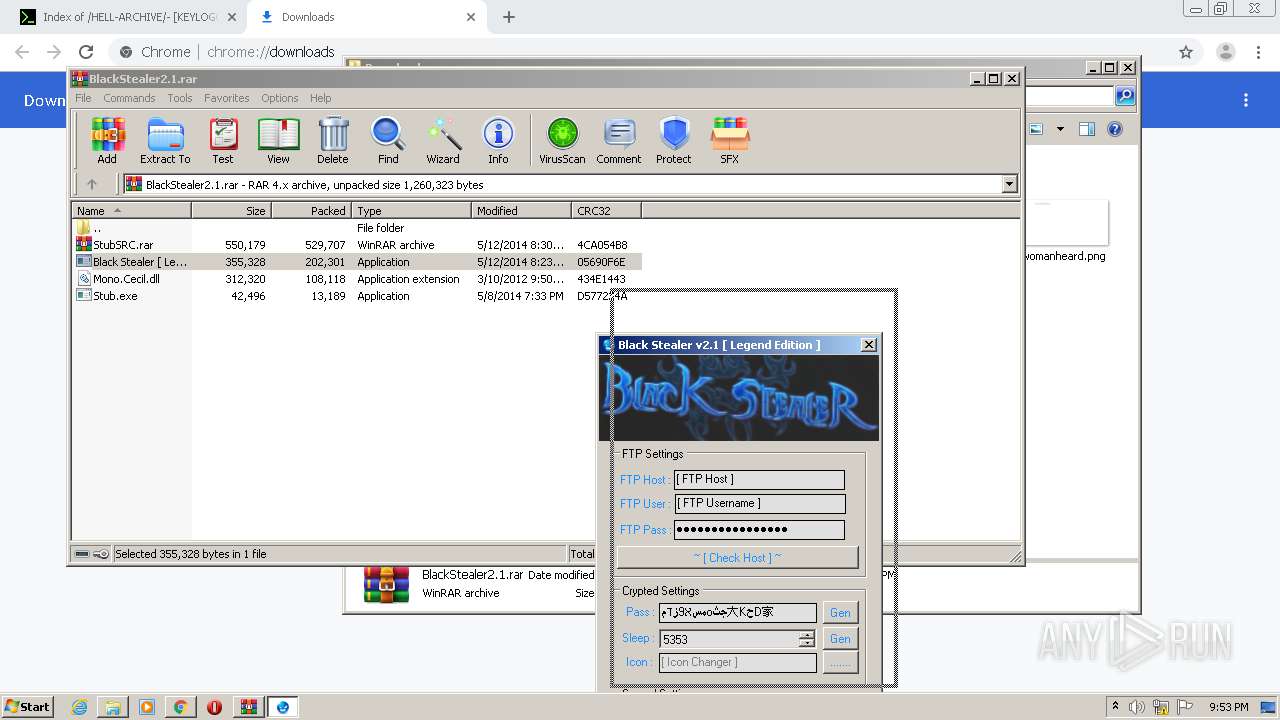Go up one level with arrow icon
This screenshot has height=720, width=1280.
click(92, 184)
